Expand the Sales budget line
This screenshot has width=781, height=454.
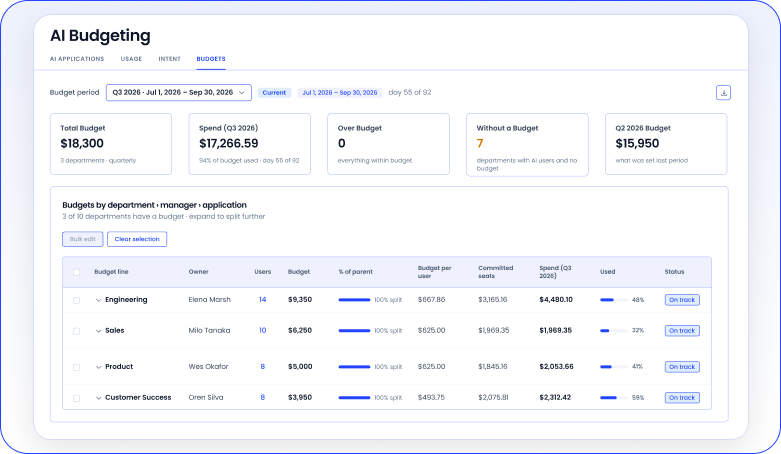tap(98, 331)
